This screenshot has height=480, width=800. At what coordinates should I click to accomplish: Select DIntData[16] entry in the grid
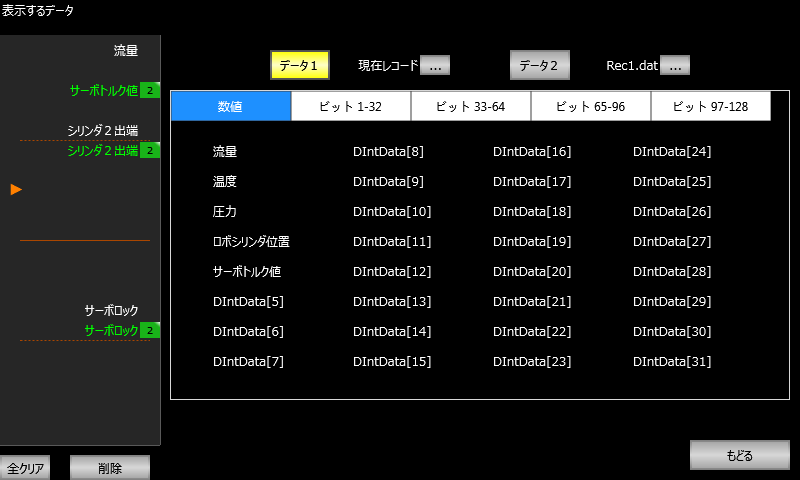coord(532,152)
